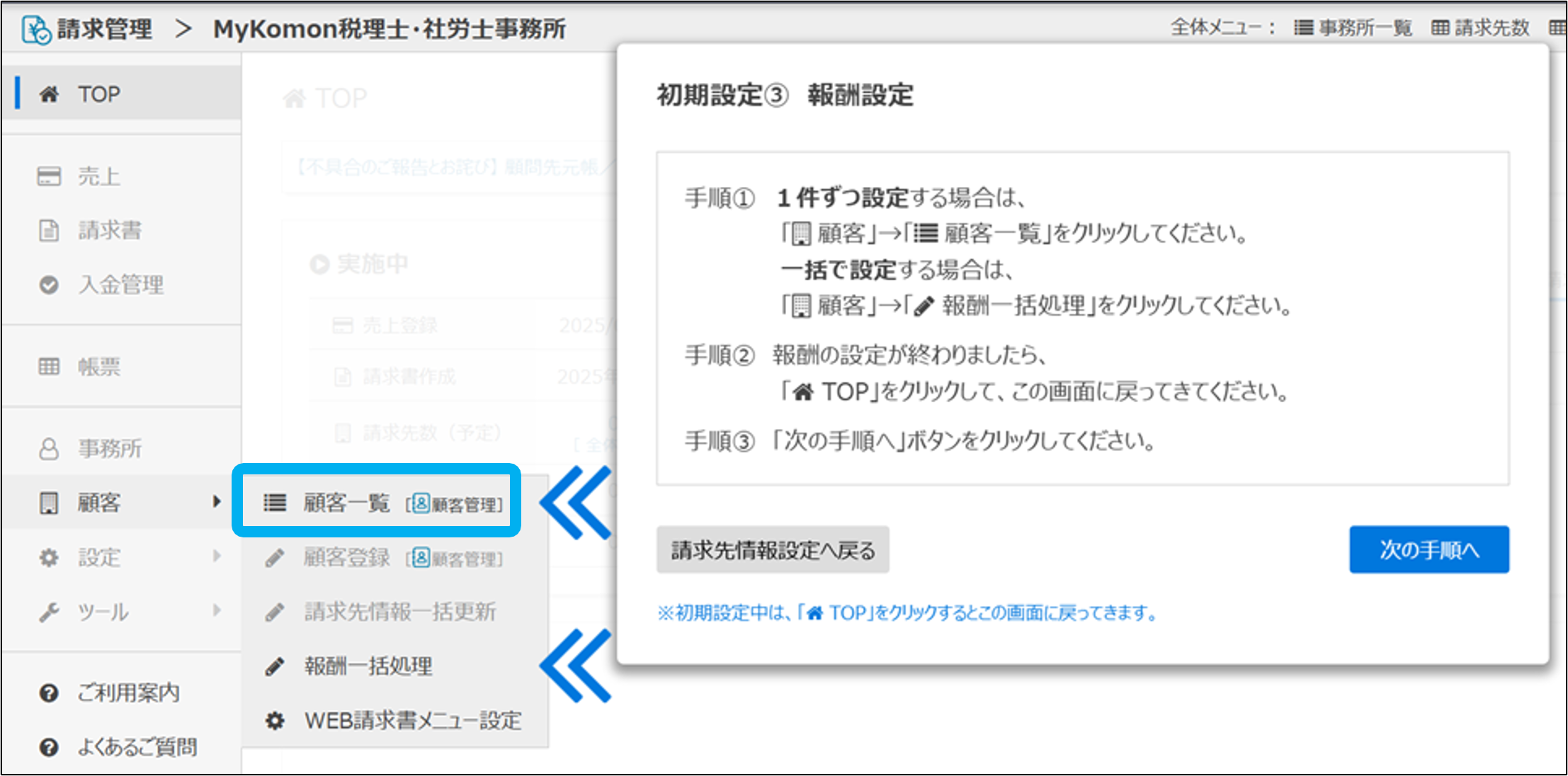The height and width of the screenshot is (776, 1568).
Task: Click the 次の手順へ button
Action: tap(1428, 549)
